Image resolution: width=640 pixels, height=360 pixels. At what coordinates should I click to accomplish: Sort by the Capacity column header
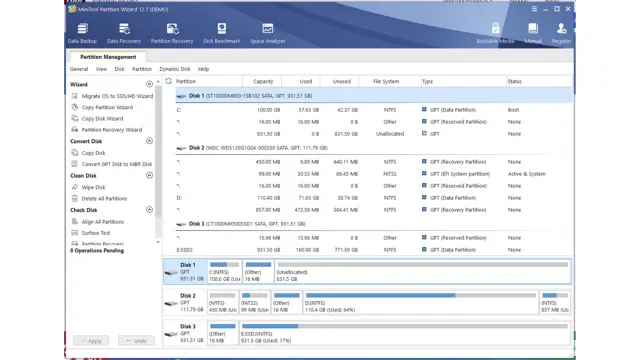(262, 81)
